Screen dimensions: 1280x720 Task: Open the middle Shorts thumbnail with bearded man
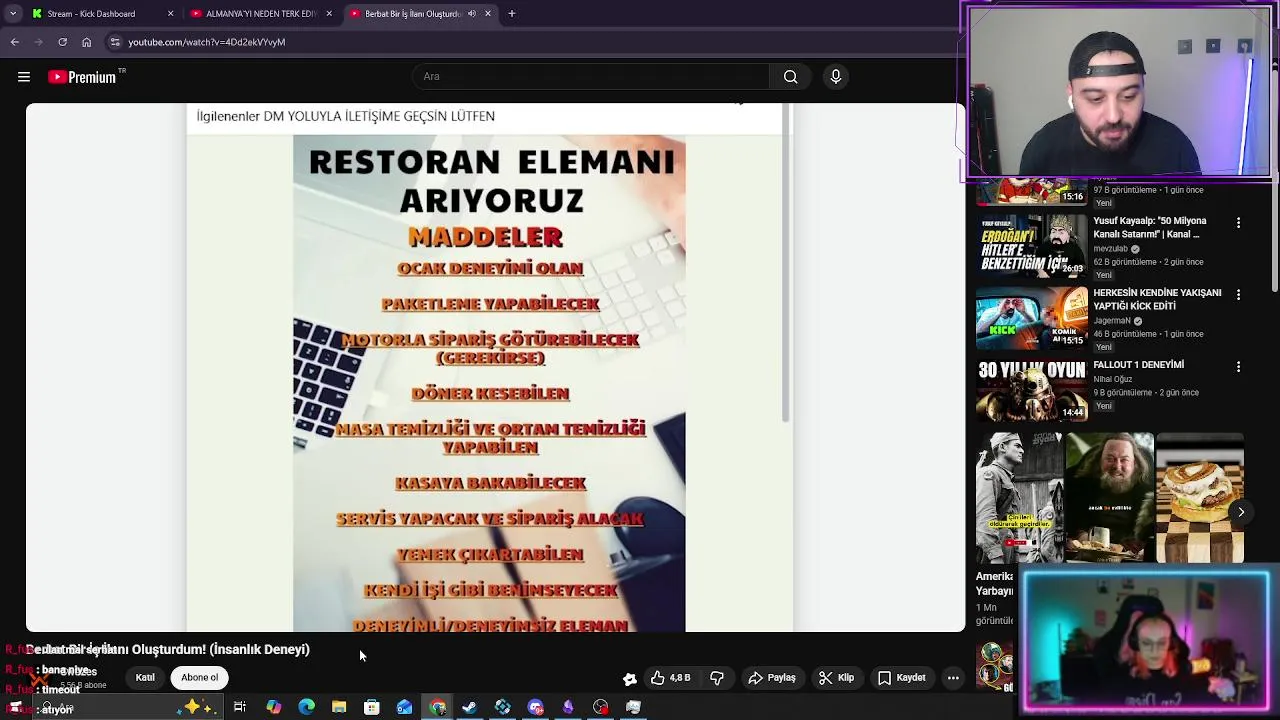[1109, 498]
